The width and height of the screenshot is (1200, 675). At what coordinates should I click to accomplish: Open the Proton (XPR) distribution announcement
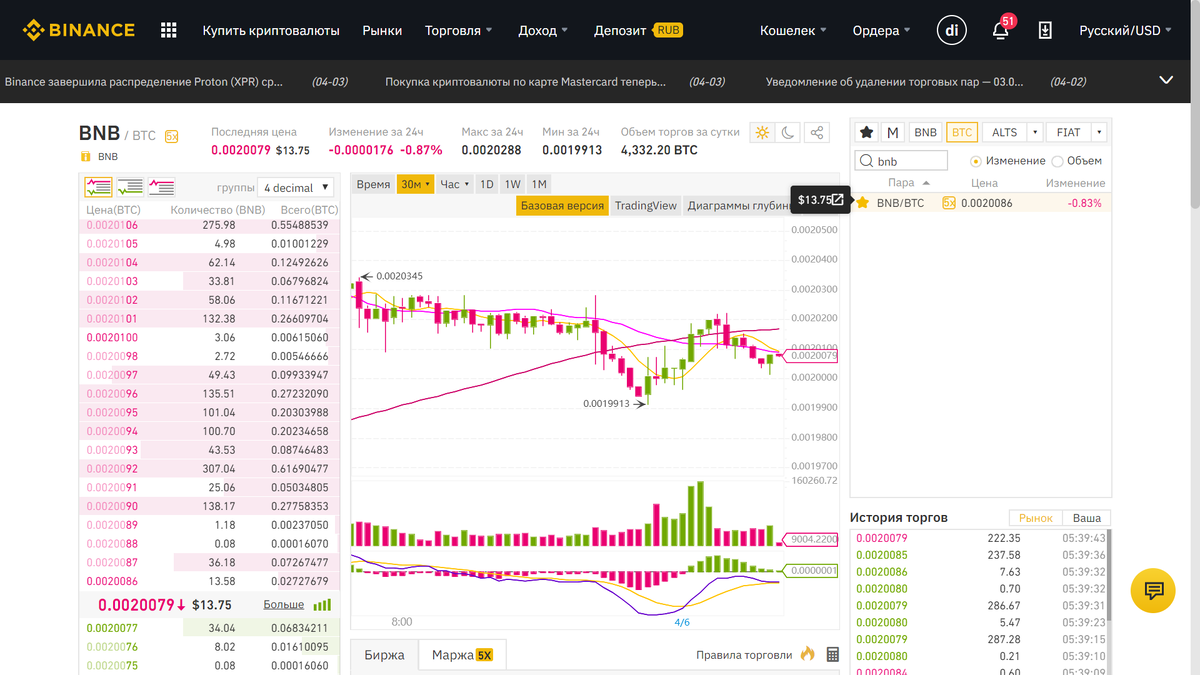(144, 81)
